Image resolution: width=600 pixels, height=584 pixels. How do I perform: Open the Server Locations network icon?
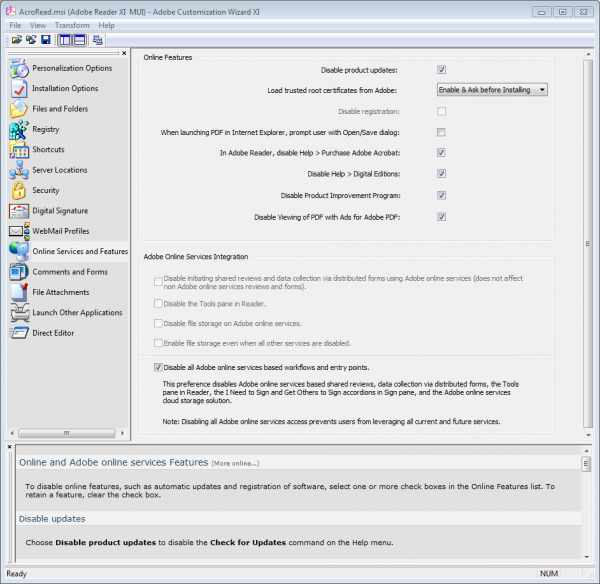(19, 170)
